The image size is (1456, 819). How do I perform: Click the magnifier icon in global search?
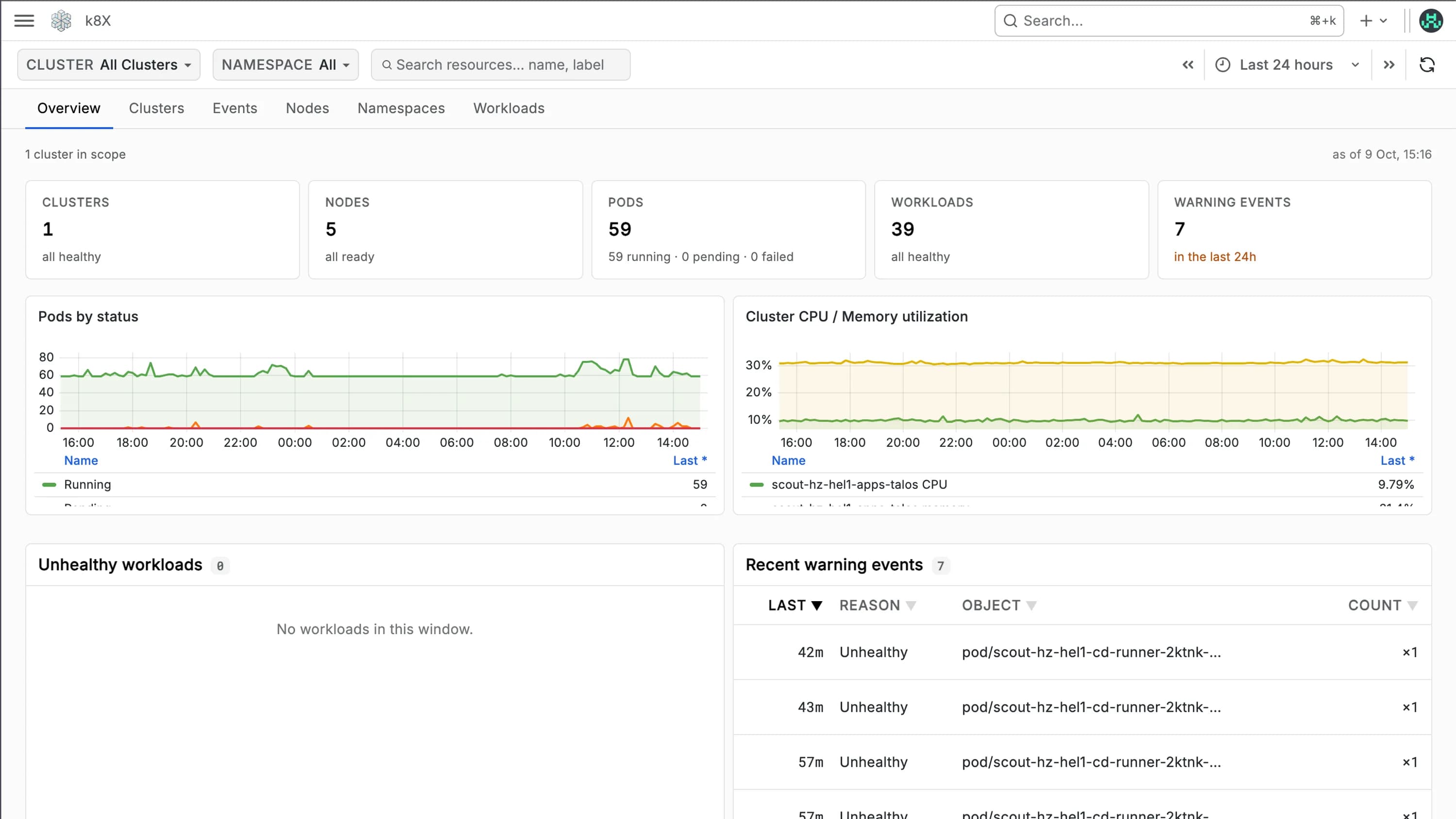click(x=1010, y=21)
